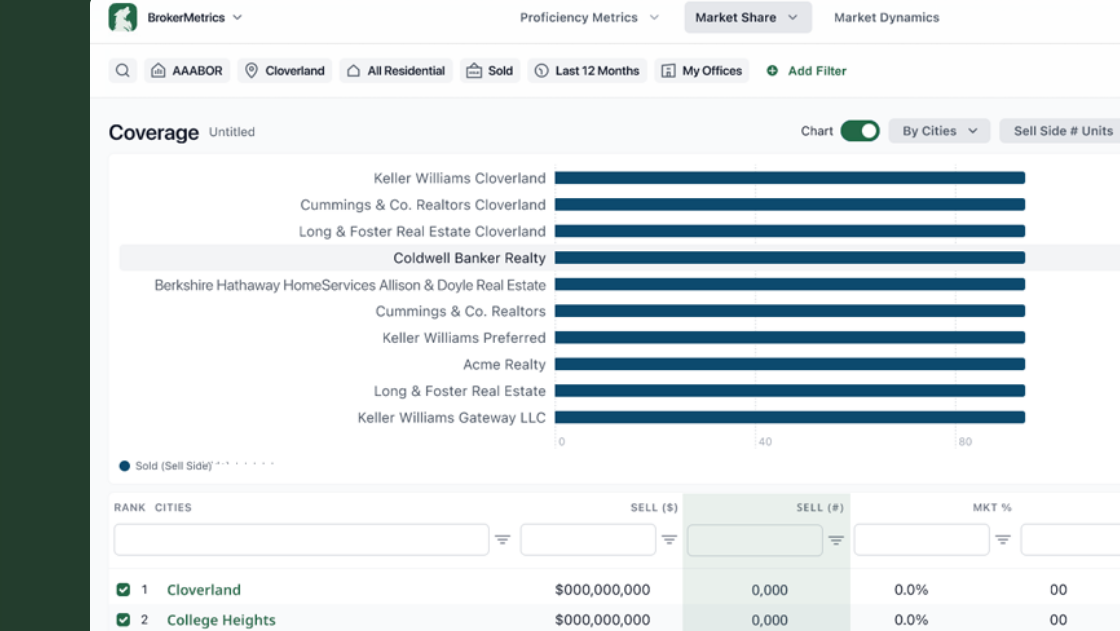Open the search magnifier icon
This screenshot has width=1120, height=631.
click(x=123, y=71)
